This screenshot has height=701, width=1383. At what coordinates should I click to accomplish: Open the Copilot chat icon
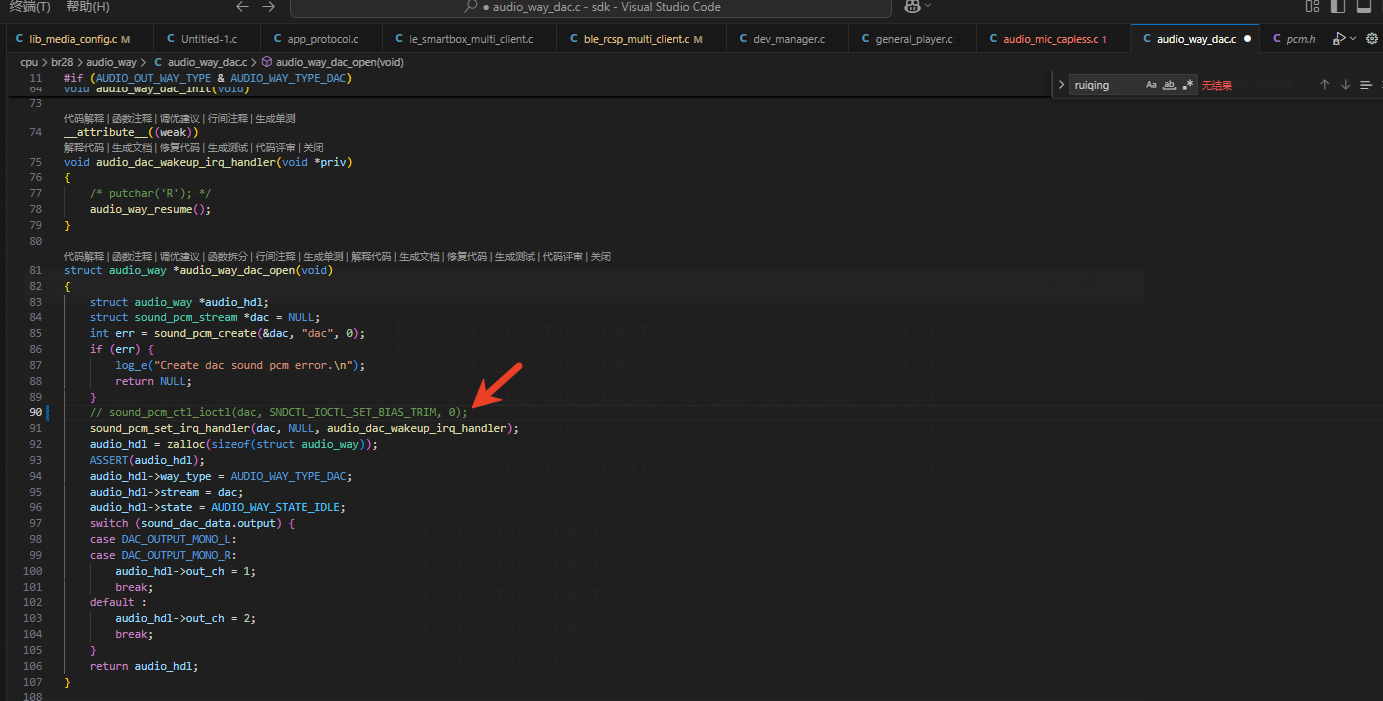pyautogui.click(x=912, y=7)
